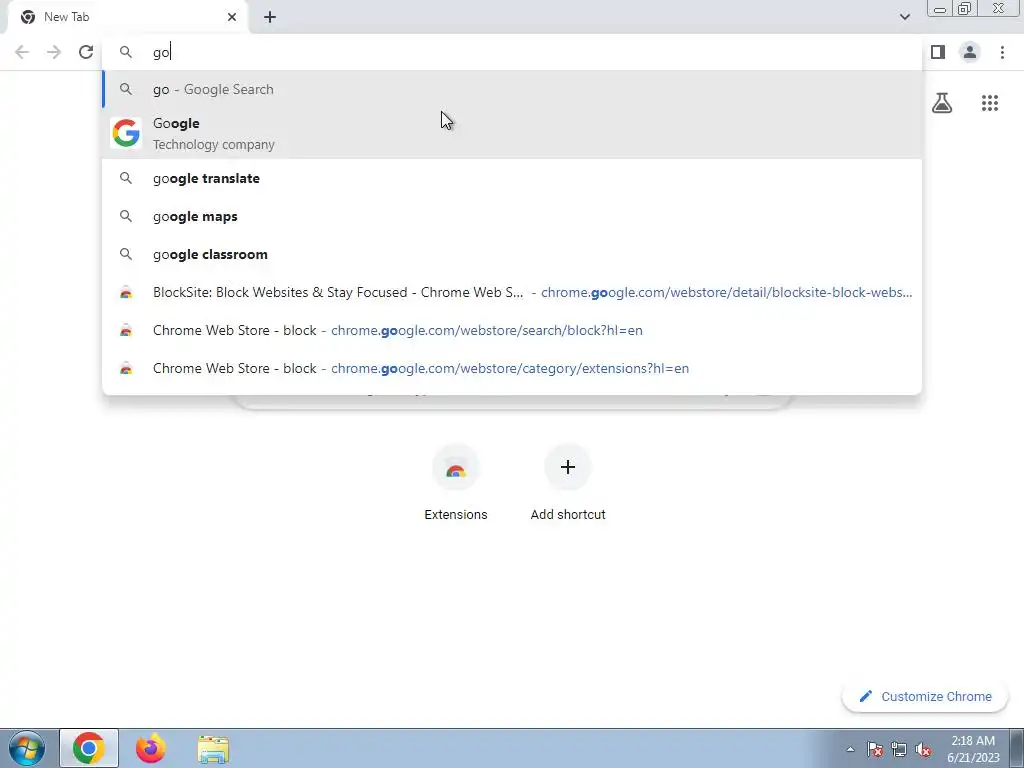This screenshot has width=1024, height=768.
Task: Choose the google translate suggestion
Action: (512, 178)
